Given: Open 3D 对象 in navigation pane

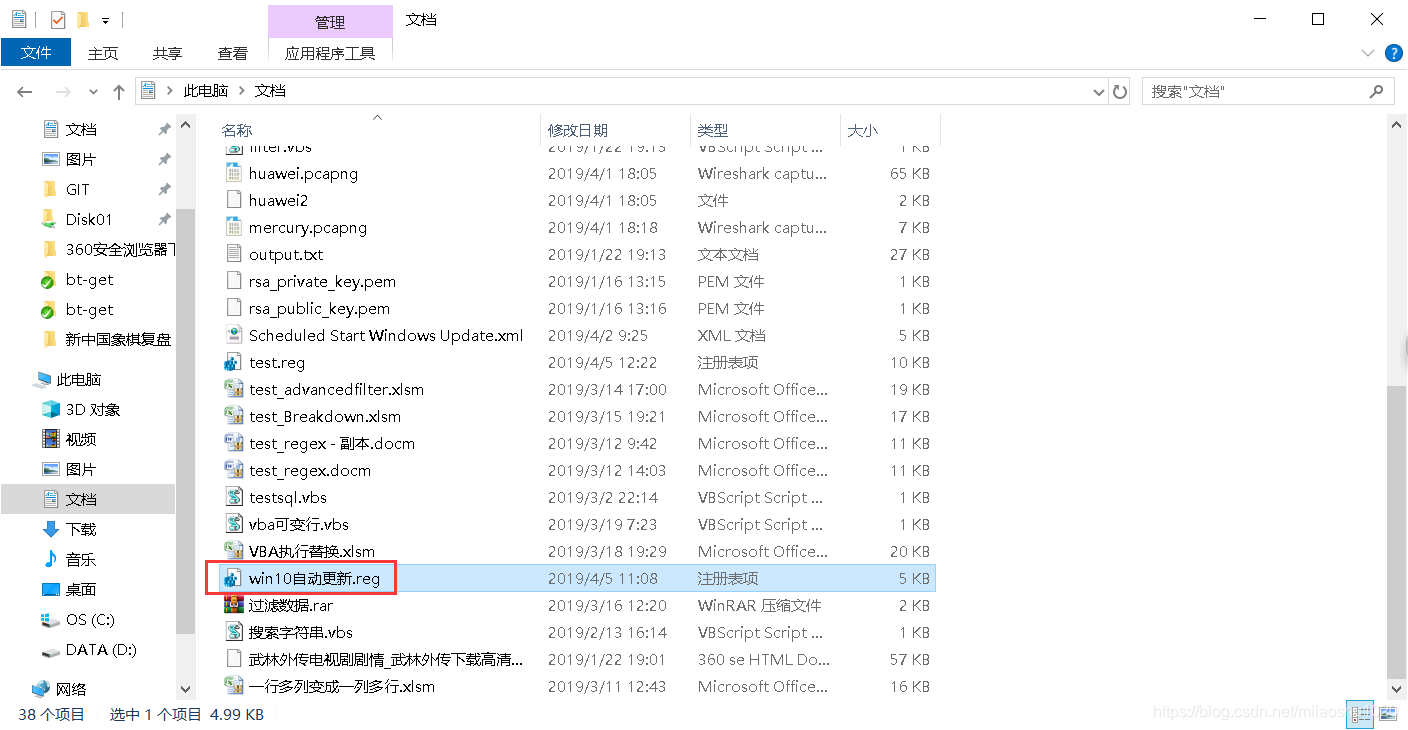Looking at the screenshot, I should (x=93, y=409).
